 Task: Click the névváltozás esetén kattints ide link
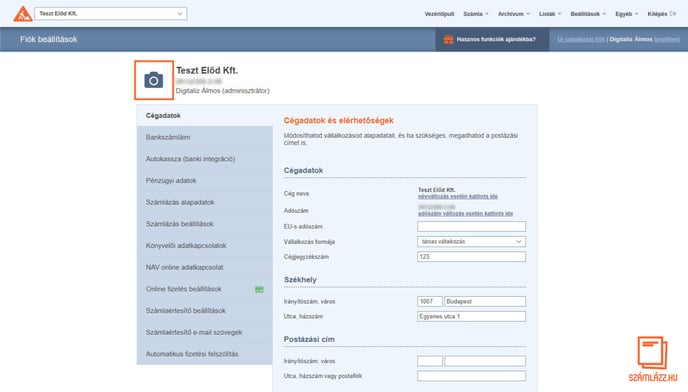458,196
